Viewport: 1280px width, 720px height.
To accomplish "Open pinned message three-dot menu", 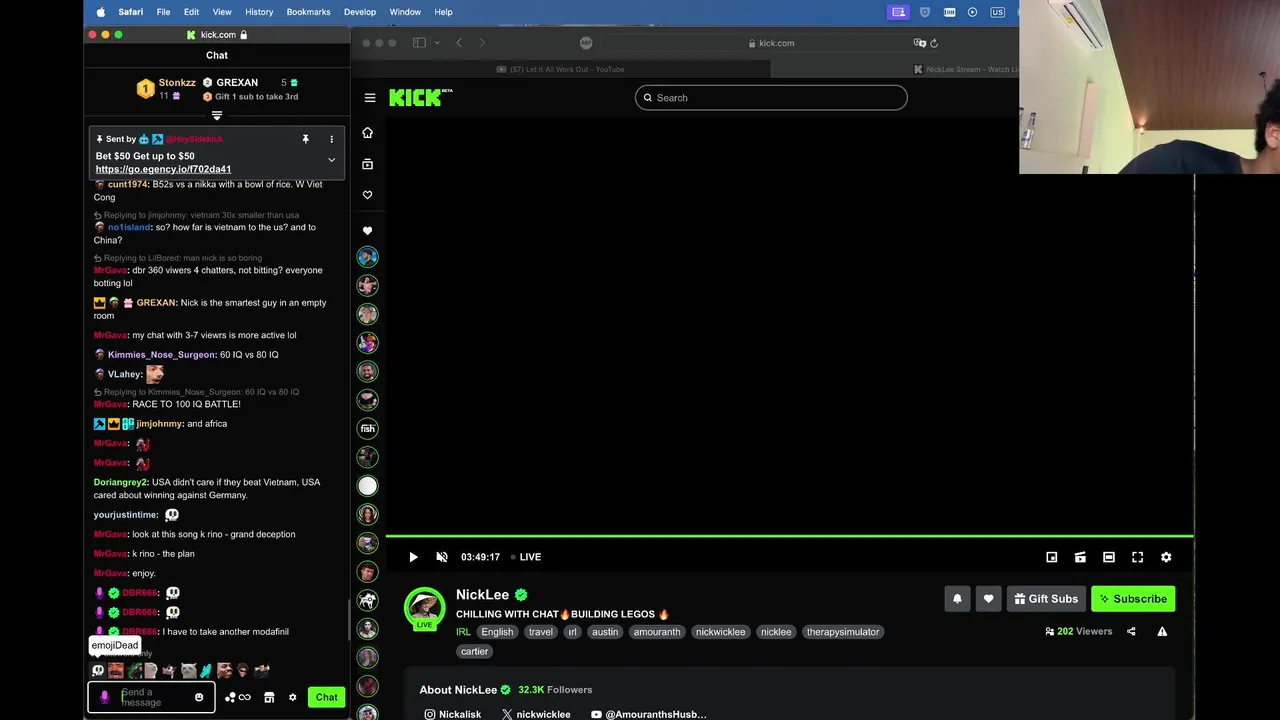I will pyautogui.click(x=331, y=139).
